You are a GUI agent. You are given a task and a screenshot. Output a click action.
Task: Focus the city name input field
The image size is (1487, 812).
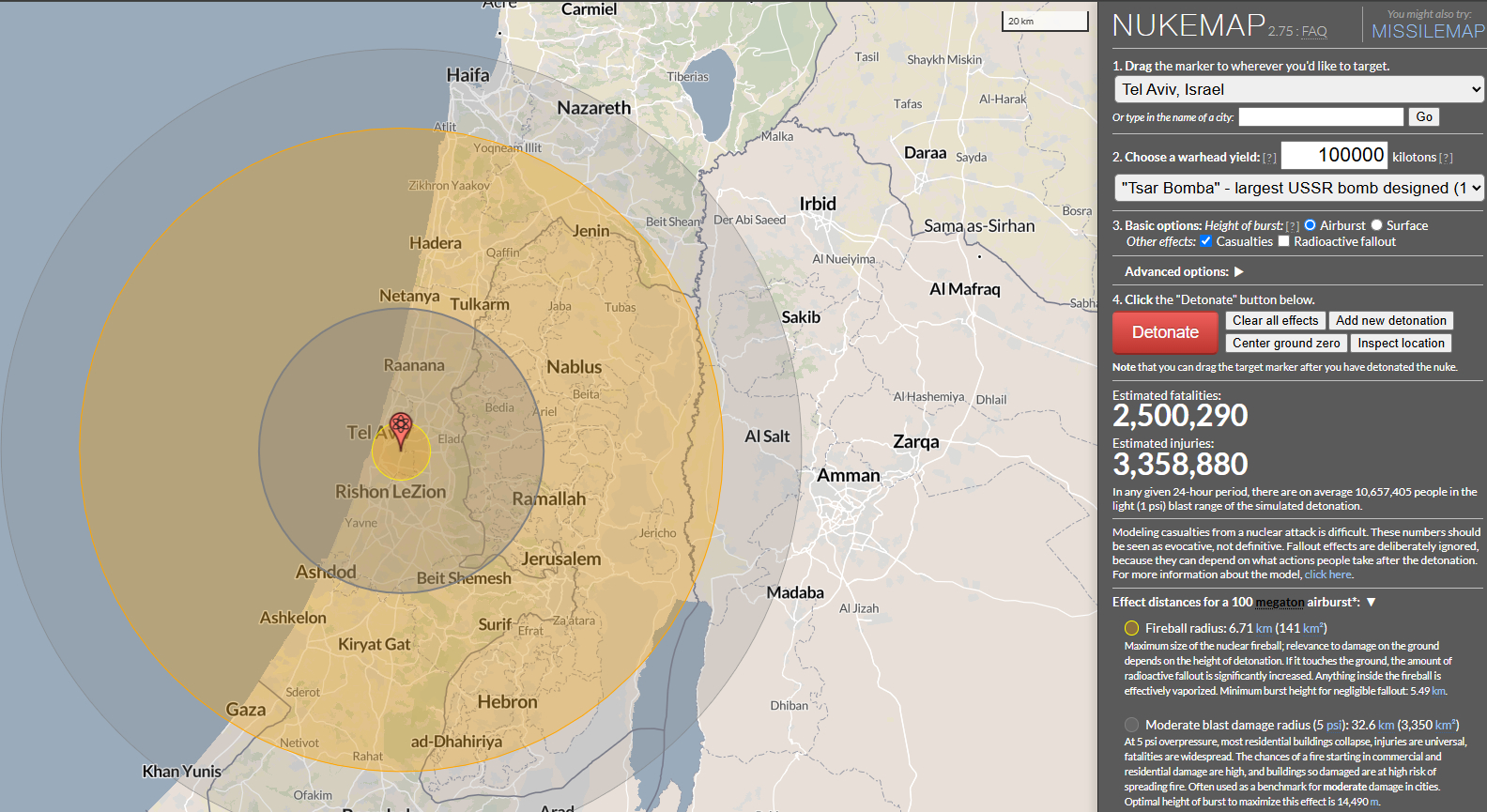1321,117
